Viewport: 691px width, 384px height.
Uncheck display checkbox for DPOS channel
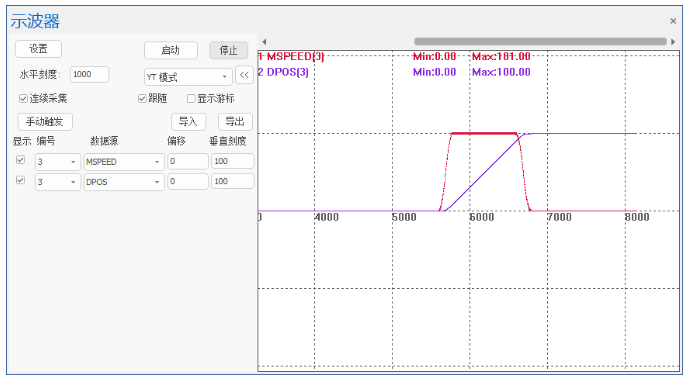(20, 180)
